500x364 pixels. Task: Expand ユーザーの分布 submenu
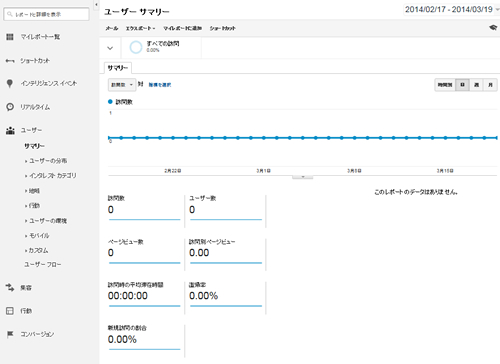pos(46,161)
